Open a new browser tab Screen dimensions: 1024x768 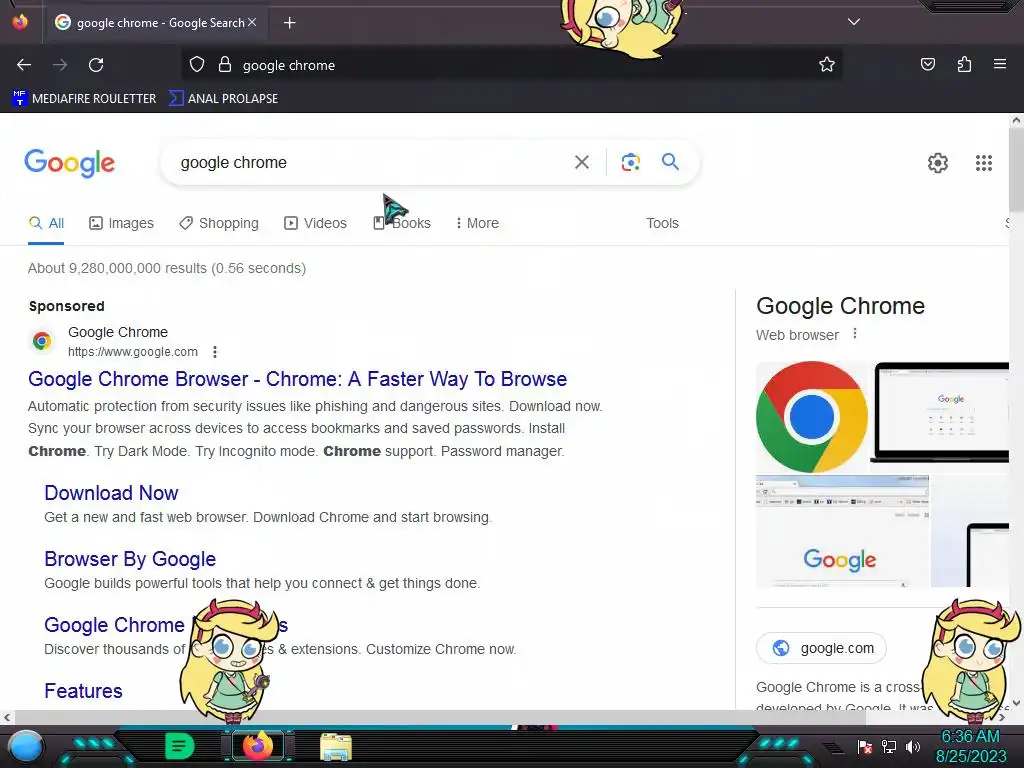(x=289, y=23)
